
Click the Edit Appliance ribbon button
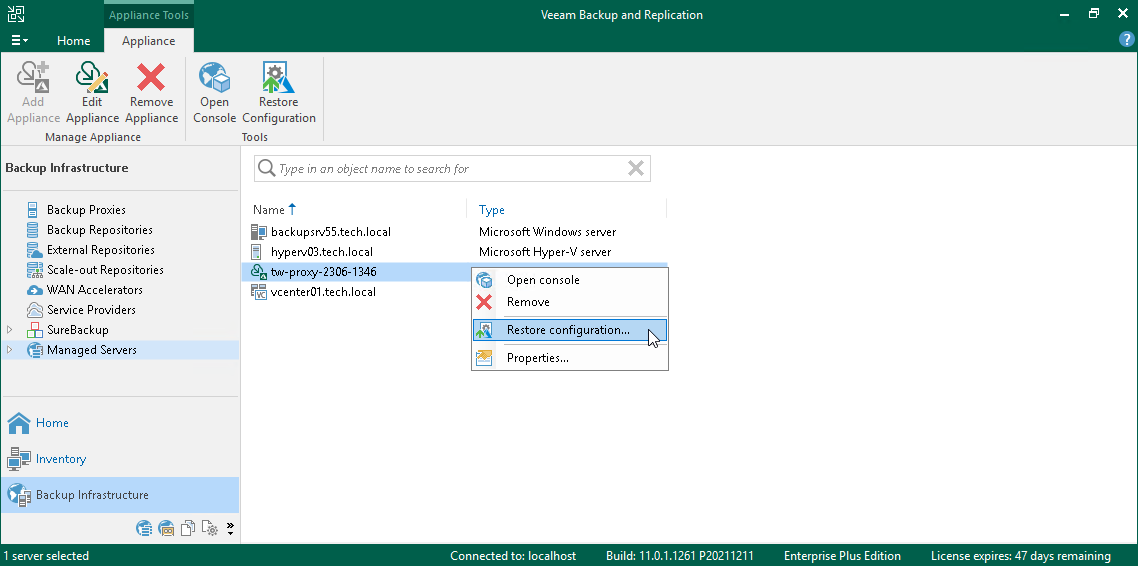click(x=92, y=94)
